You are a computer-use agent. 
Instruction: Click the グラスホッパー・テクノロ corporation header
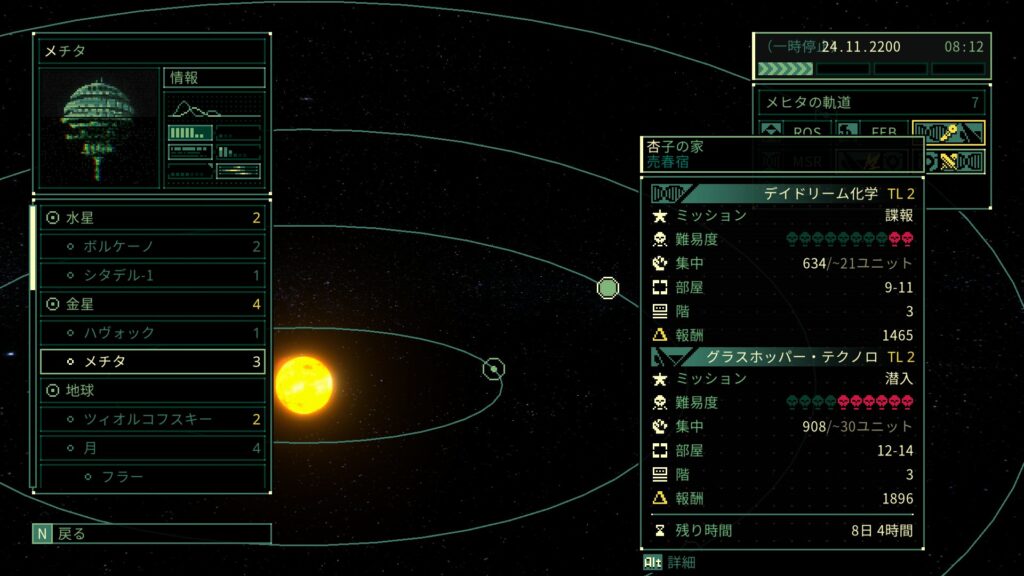782,357
